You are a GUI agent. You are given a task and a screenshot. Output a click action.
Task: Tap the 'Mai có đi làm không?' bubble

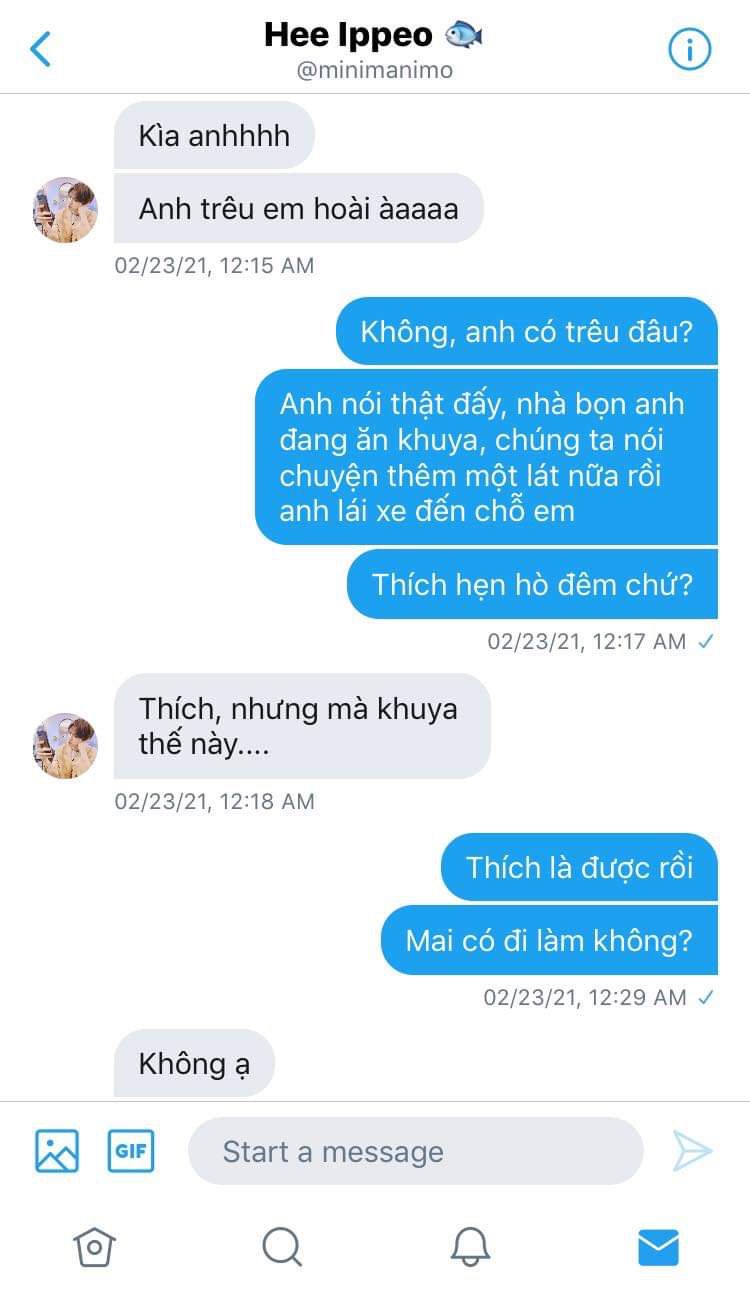(549, 940)
